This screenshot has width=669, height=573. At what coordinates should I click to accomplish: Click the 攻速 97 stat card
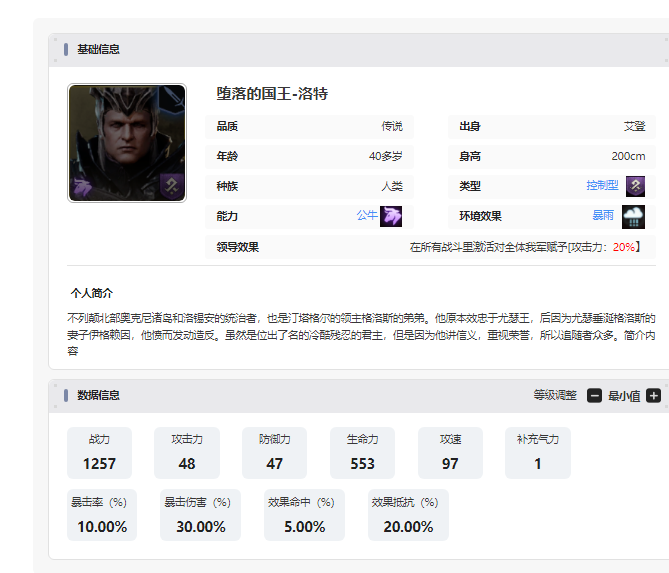(450, 453)
